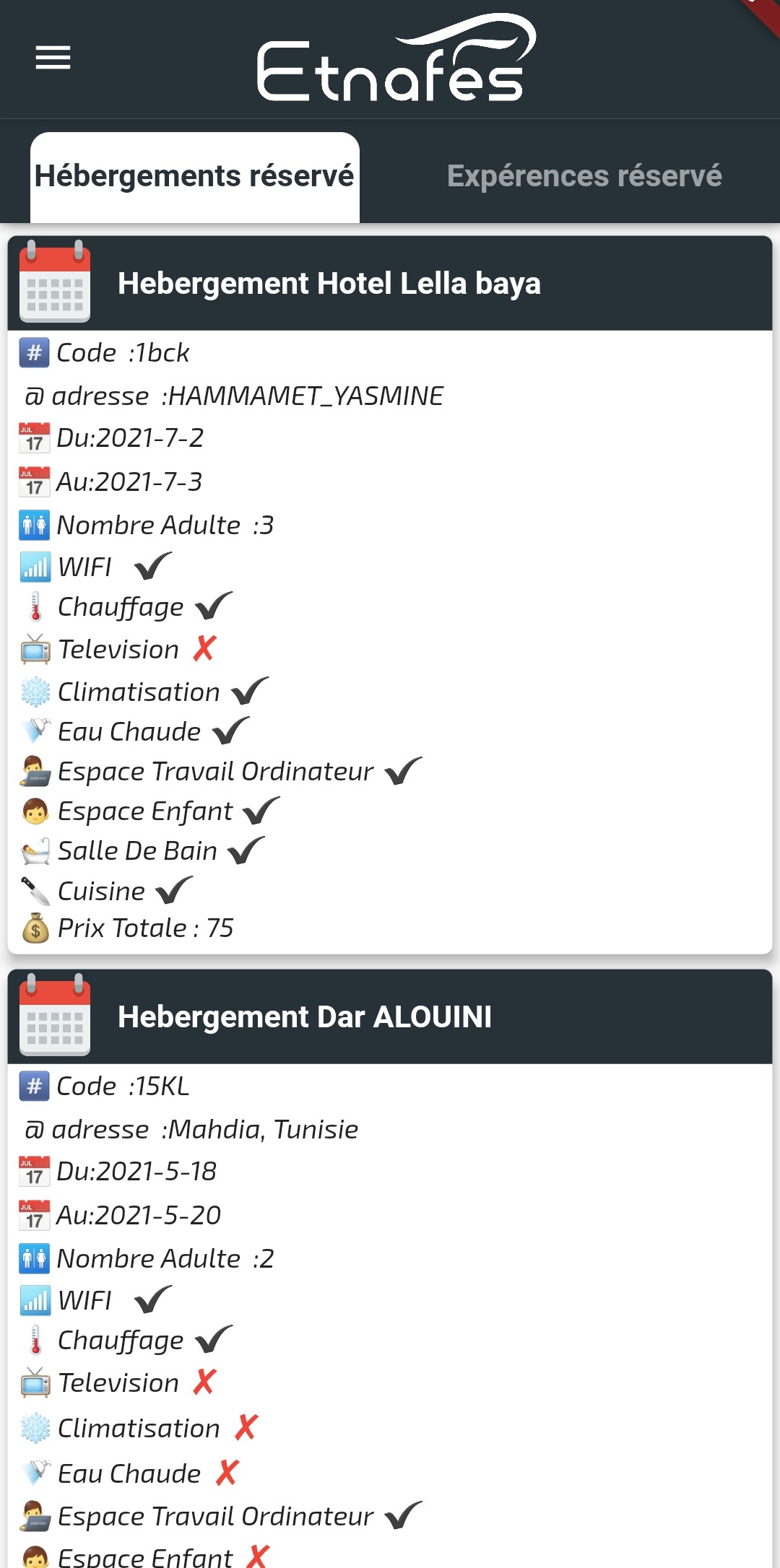Tap the Hebergement Hotel Lella baya header
780x1568 pixels.
click(329, 284)
